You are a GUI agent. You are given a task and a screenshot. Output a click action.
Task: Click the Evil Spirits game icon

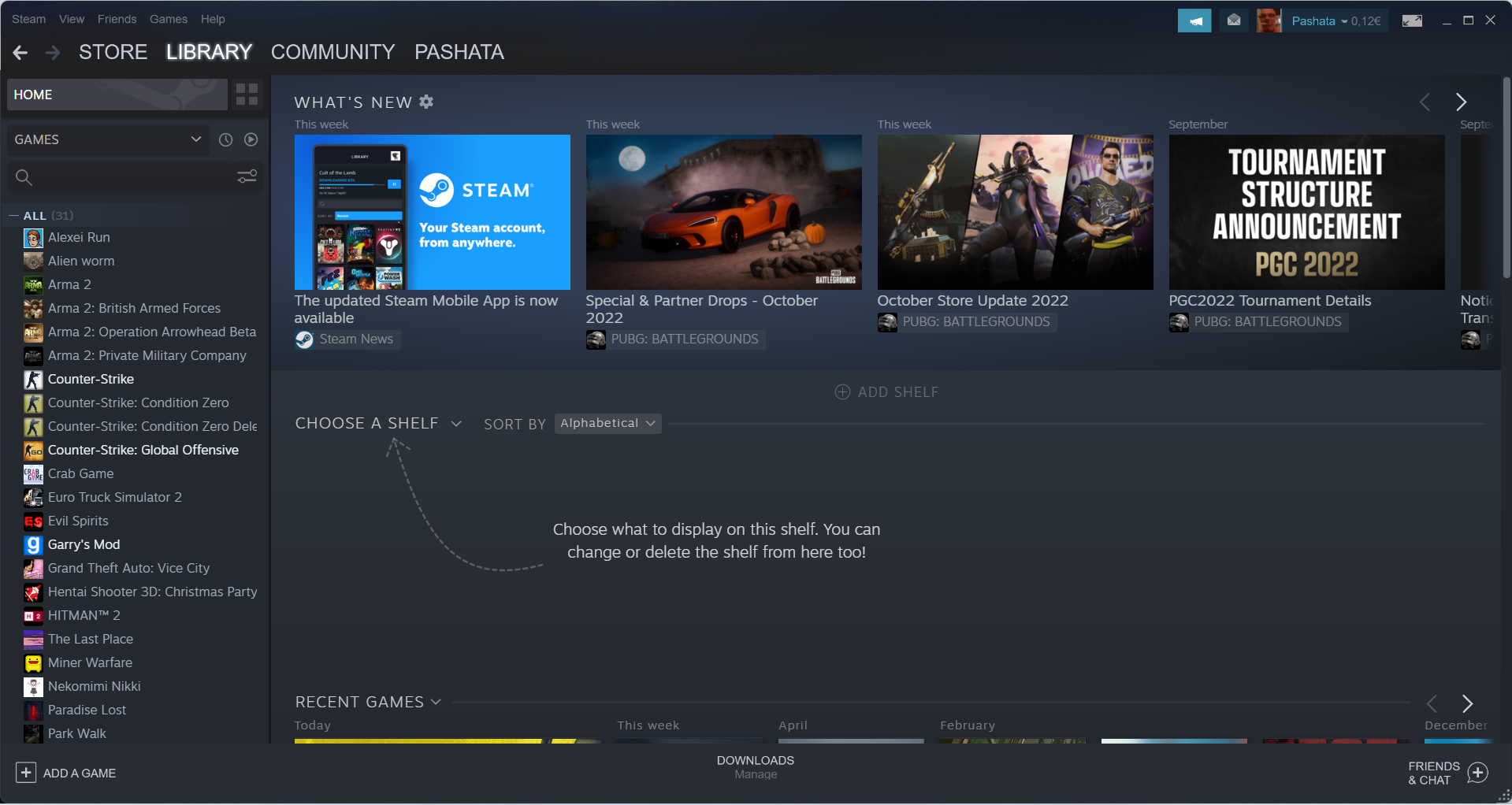[33, 521]
